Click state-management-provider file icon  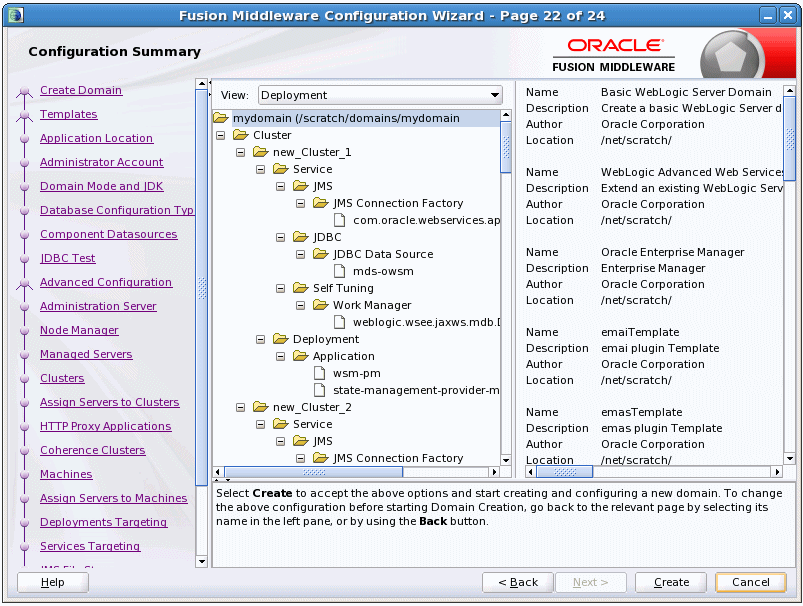[320, 390]
